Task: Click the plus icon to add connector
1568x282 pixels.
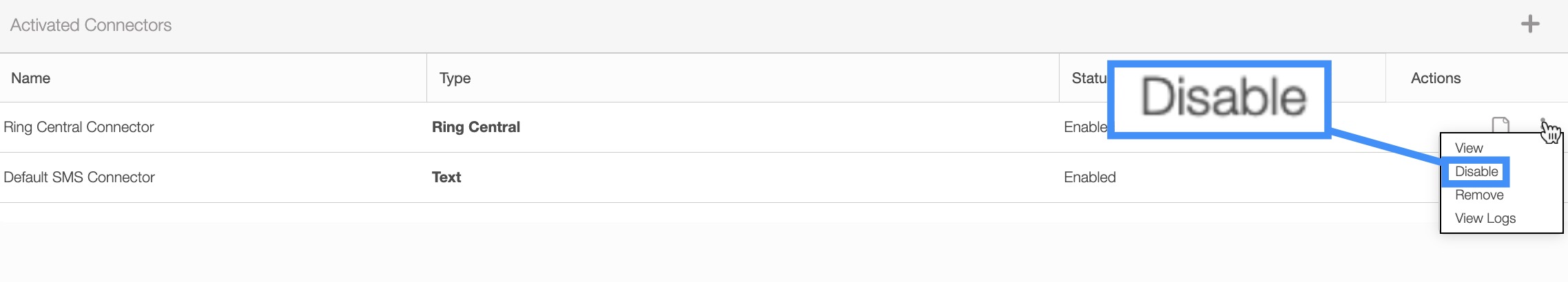Action: [1529, 25]
